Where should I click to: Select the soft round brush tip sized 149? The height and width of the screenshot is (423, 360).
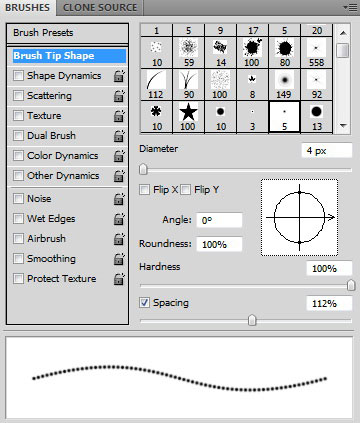click(x=284, y=85)
